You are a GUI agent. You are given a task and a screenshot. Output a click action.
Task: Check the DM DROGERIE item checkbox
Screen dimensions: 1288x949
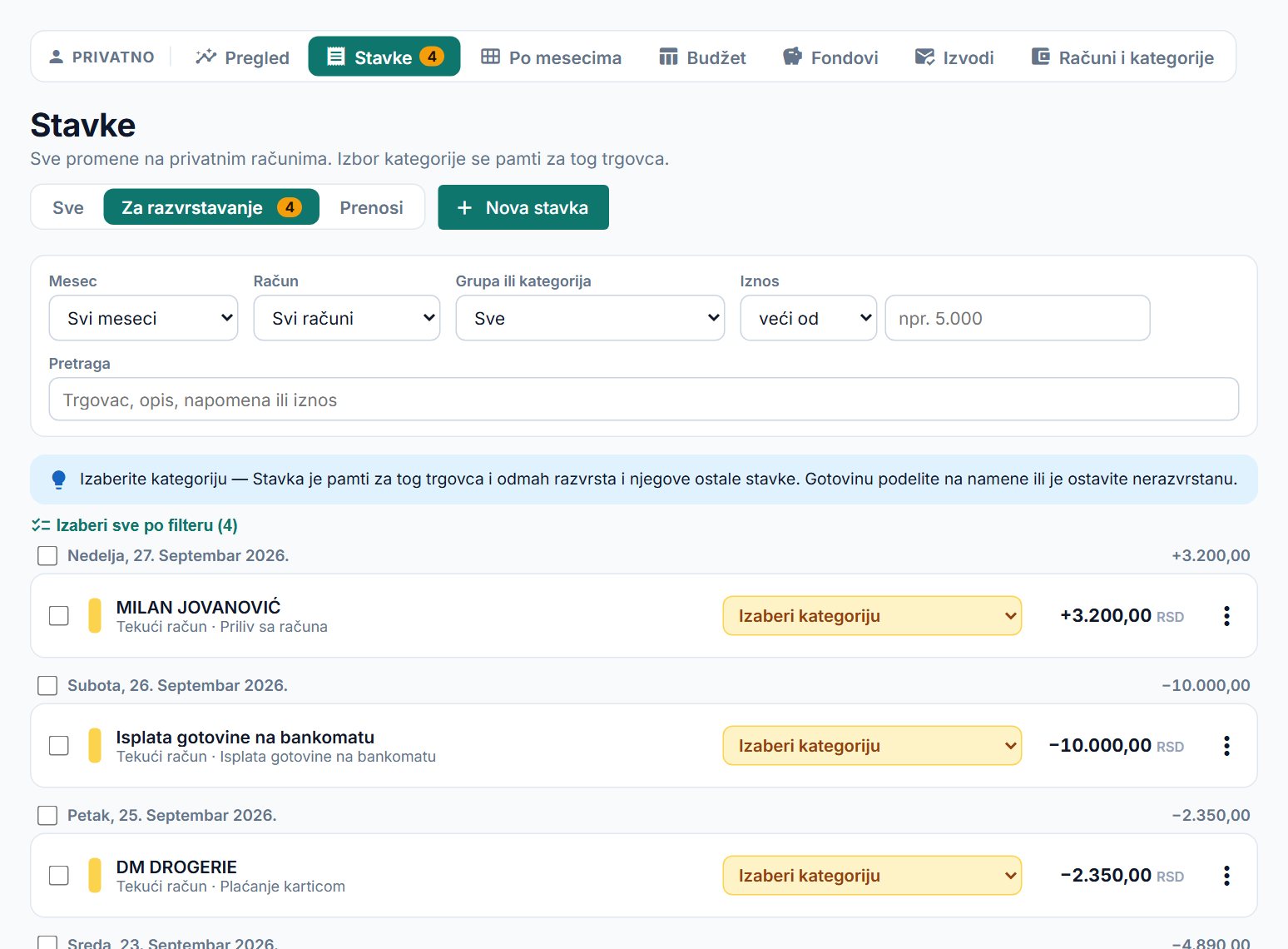(x=59, y=876)
